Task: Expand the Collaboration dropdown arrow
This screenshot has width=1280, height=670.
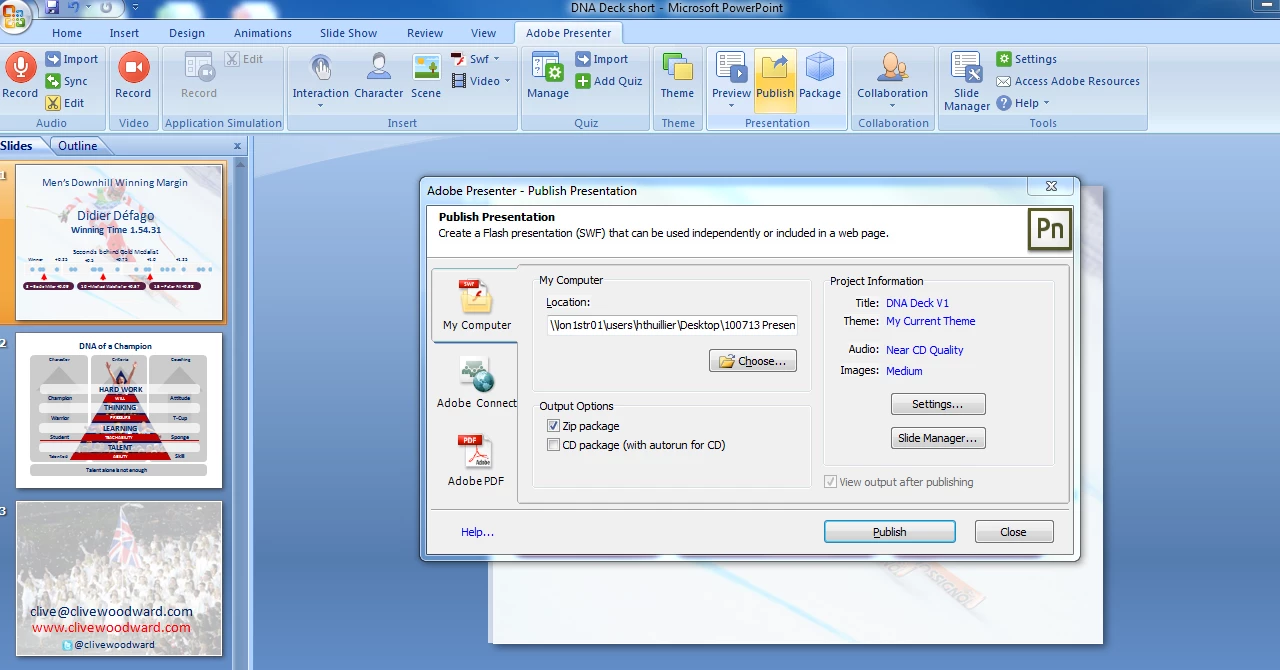Action: coord(892,105)
